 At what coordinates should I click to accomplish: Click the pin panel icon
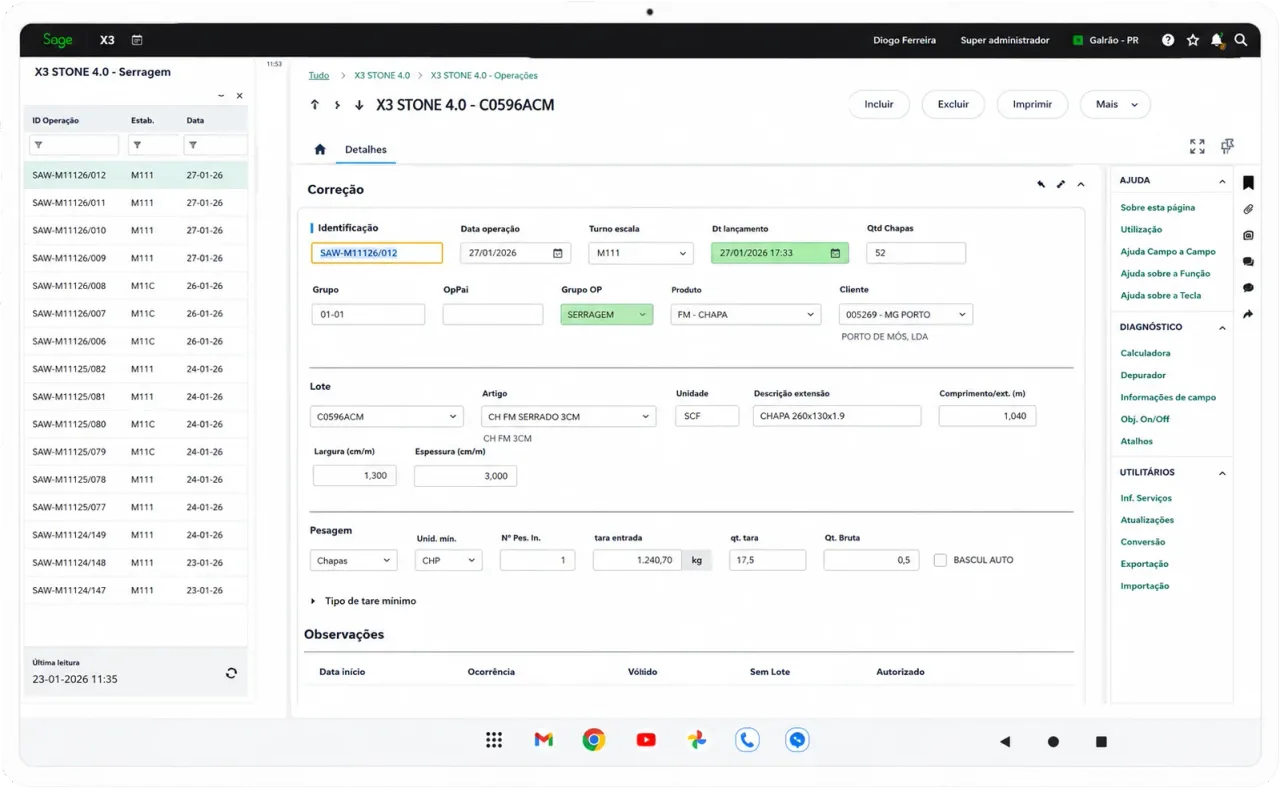pos(1227,146)
